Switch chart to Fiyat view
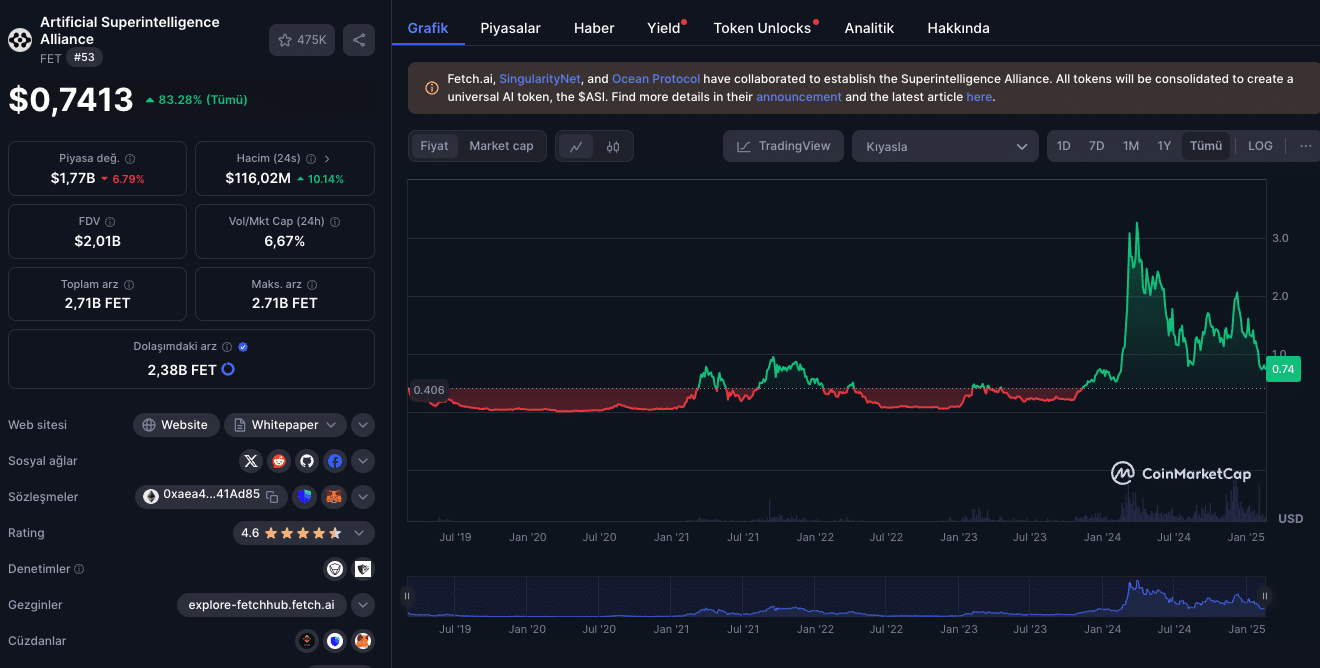 click(434, 146)
